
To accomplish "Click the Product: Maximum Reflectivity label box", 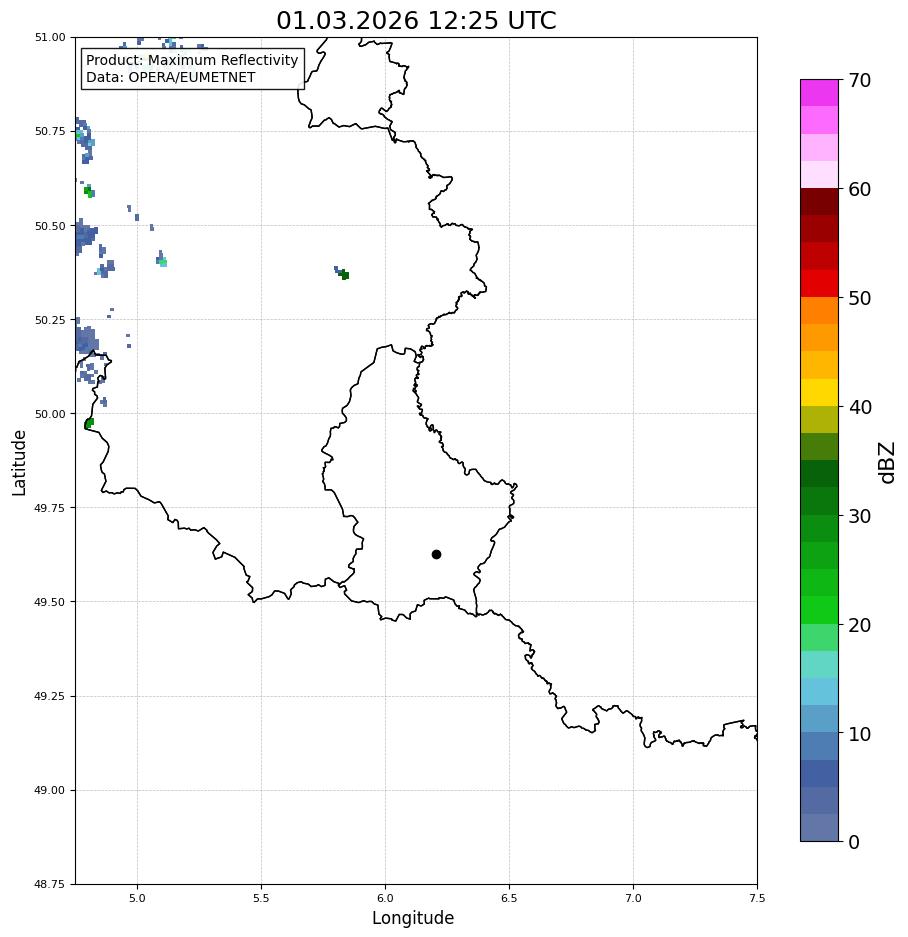I will (192, 69).
